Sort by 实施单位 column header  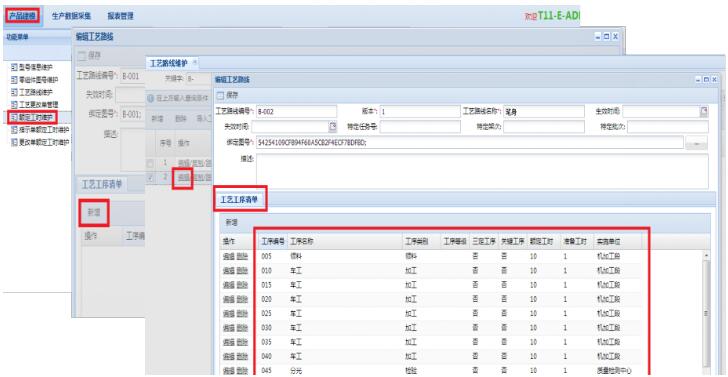click(607, 241)
